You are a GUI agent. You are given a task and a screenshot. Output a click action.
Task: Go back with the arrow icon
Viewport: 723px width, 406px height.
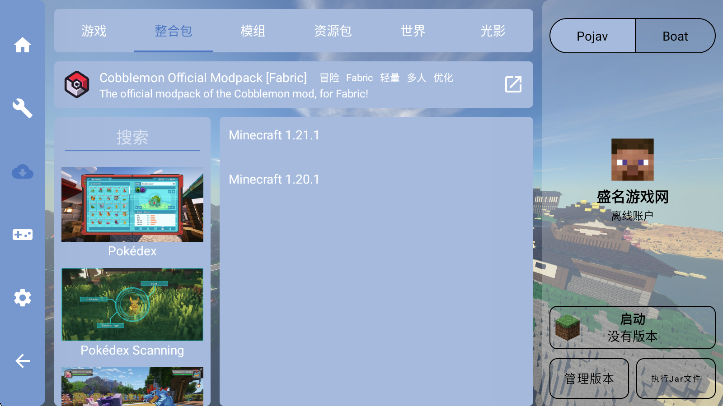pyautogui.click(x=22, y=361)
